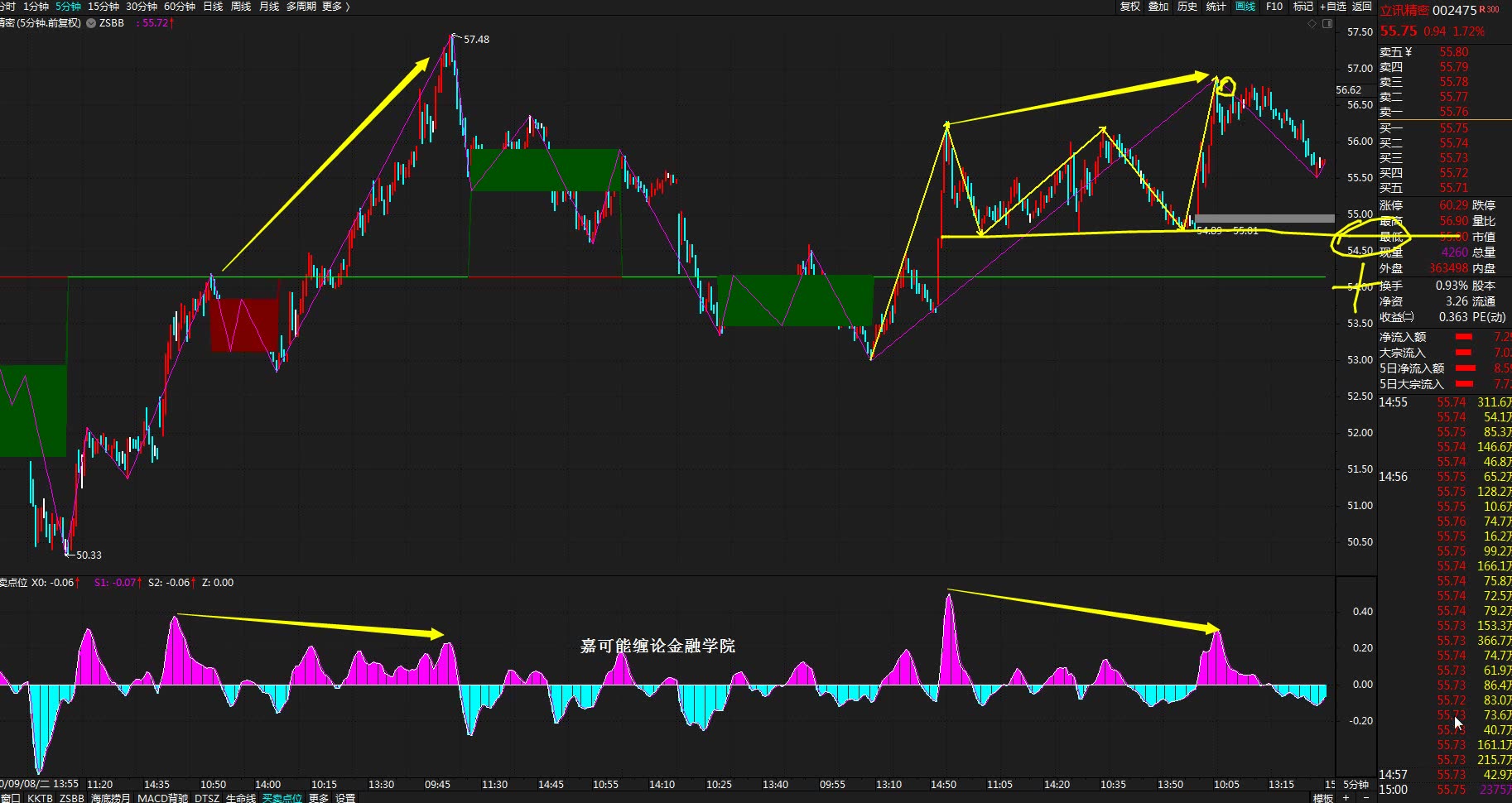Open the 周线 weekly chart

(x=241, y=6)
